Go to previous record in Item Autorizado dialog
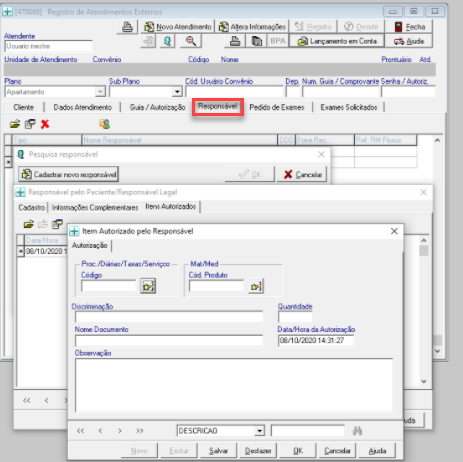Image resolution: width=463 pixels, height=462 pixels. 100,431
